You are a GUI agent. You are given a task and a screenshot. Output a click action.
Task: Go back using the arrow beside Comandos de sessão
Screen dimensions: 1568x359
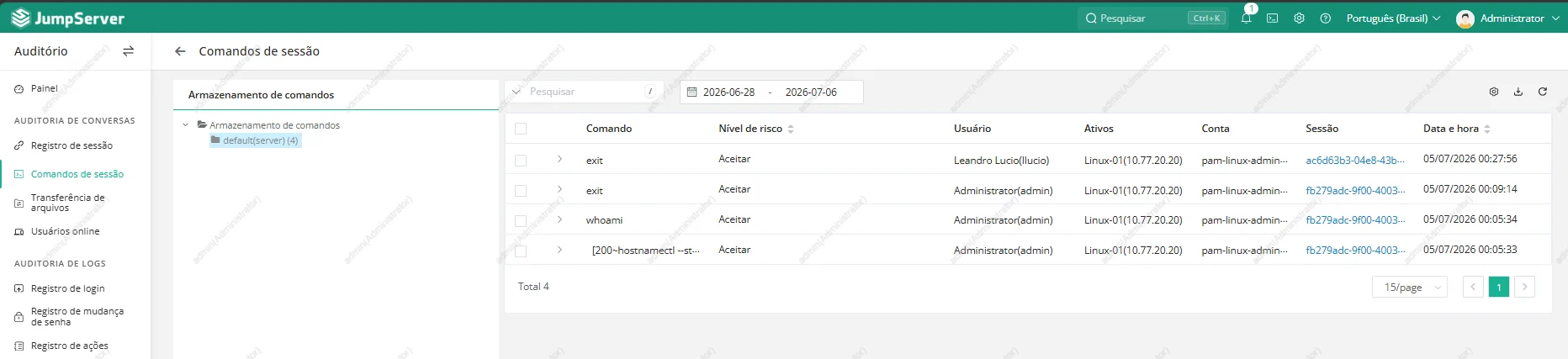(x=180, y=51)
